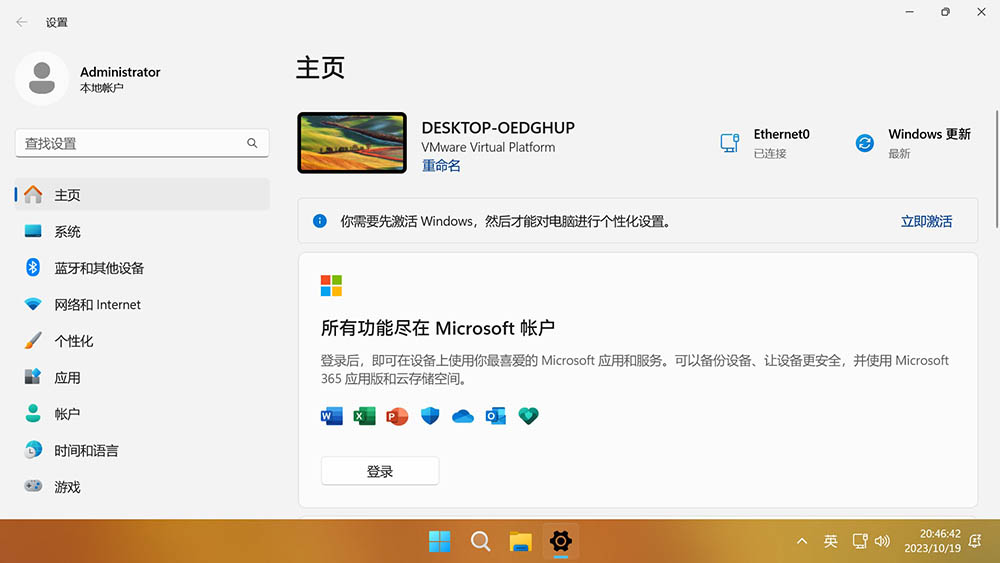1000x563 pixels.
Task: Click the 立即激活 link
Action: 926,221
